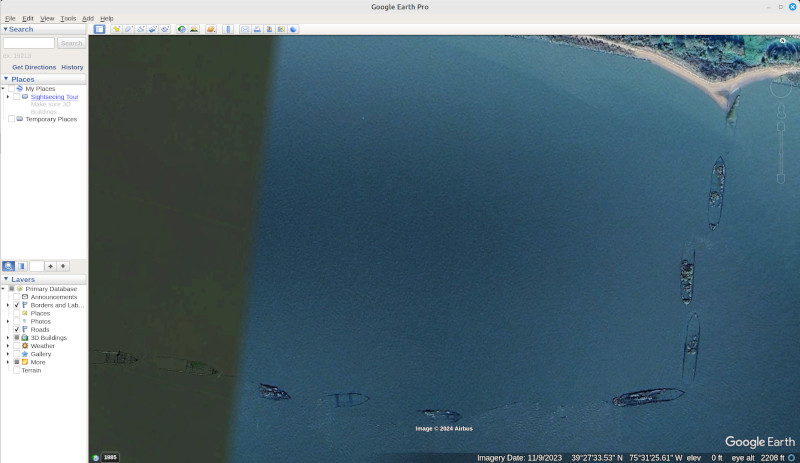Click the Email envelope icon
Viewport: 800px width, 463px height.
click(244, 29)
